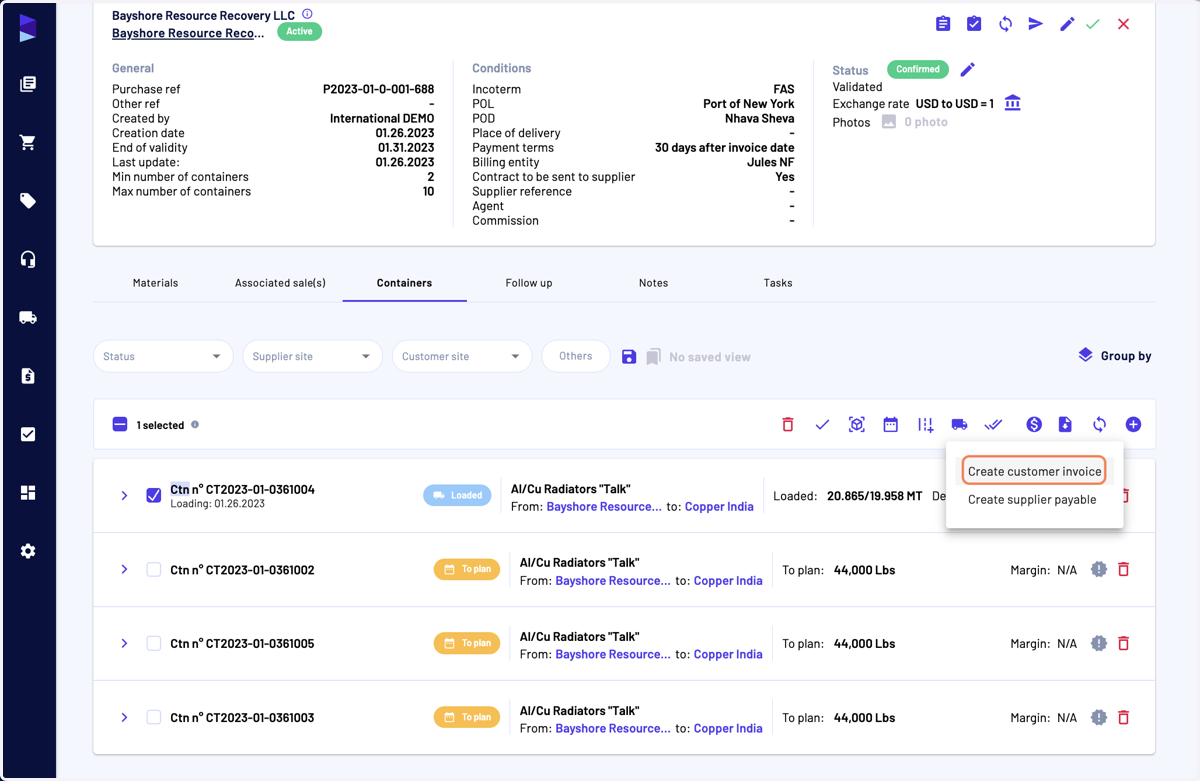This screenshot has width=1200, height=781.
Task: Check container CT2023-01-0361003 checkbox
Action: tap(154, 717)
